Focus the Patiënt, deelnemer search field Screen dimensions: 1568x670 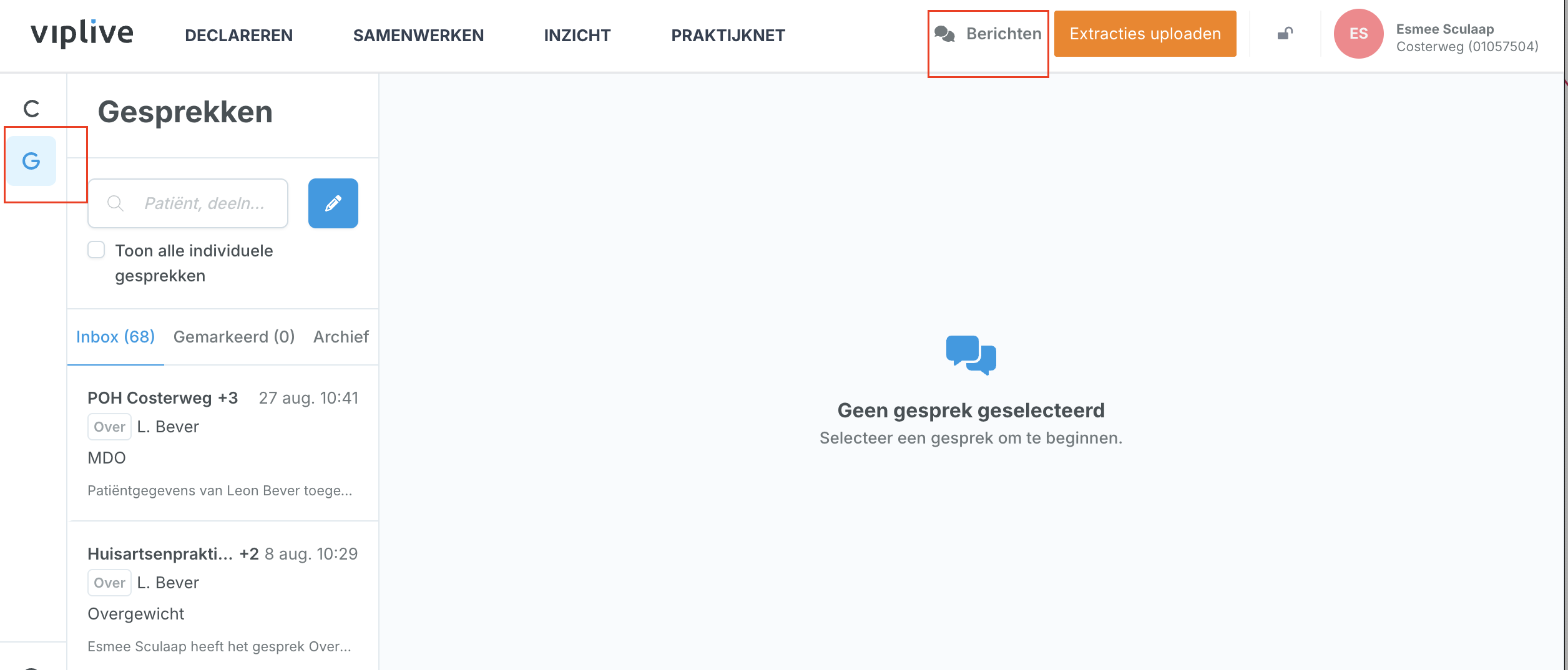coord(204,203)
